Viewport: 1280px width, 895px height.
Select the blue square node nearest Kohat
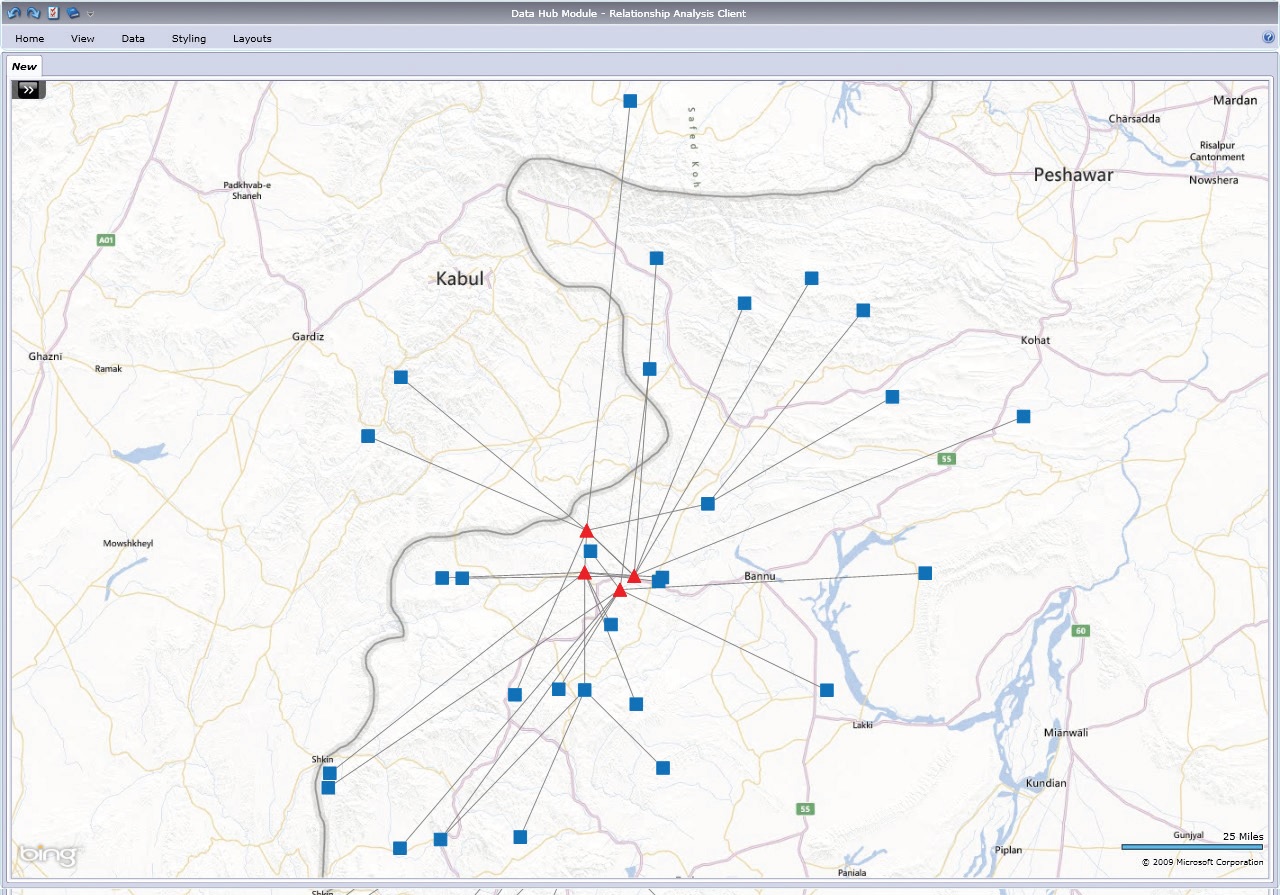coord(1023,416)
